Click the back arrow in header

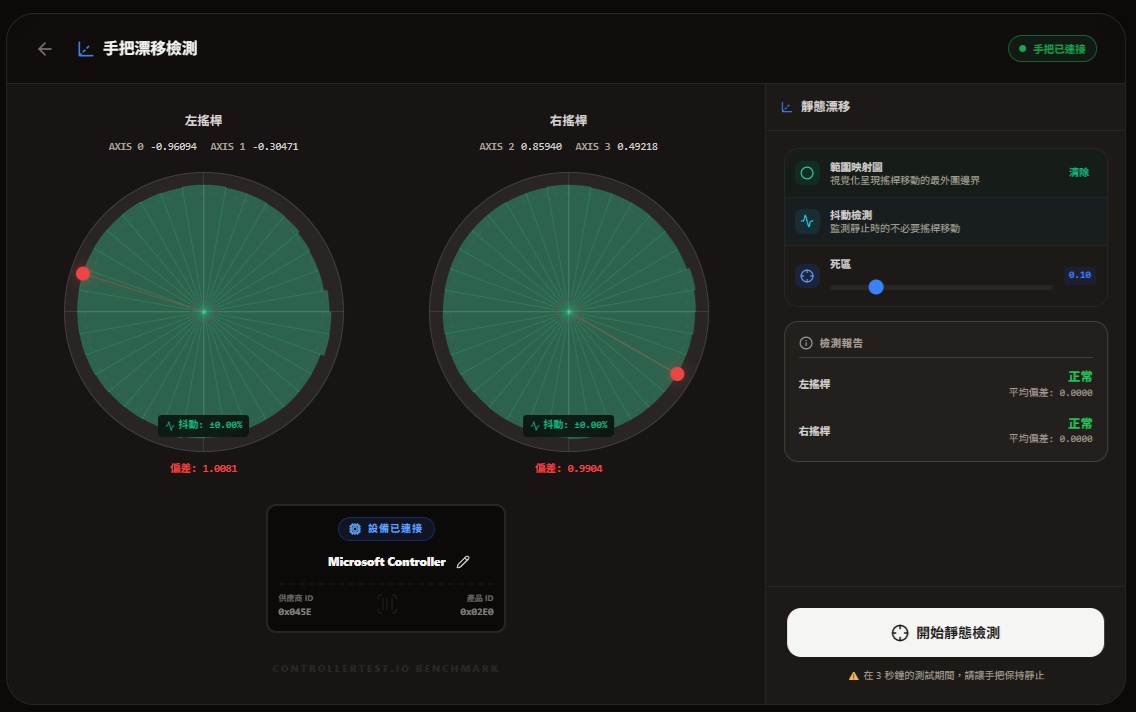coord(44,49)
